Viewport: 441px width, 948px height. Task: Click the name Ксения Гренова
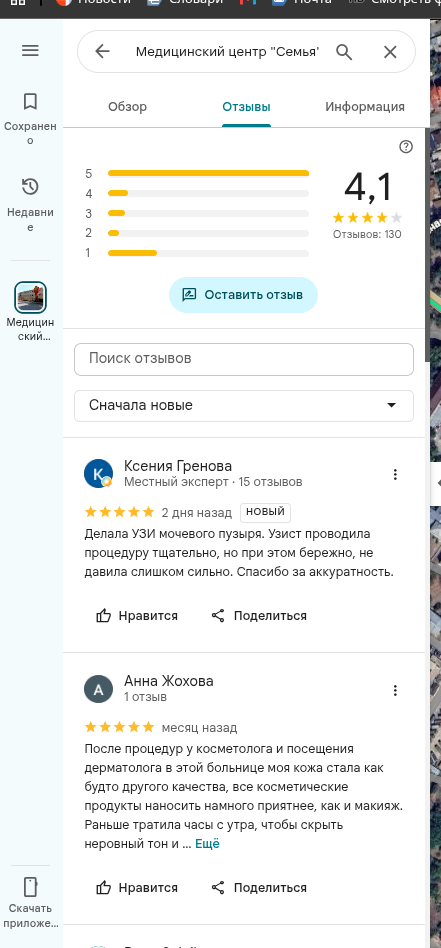pos(178,466)
